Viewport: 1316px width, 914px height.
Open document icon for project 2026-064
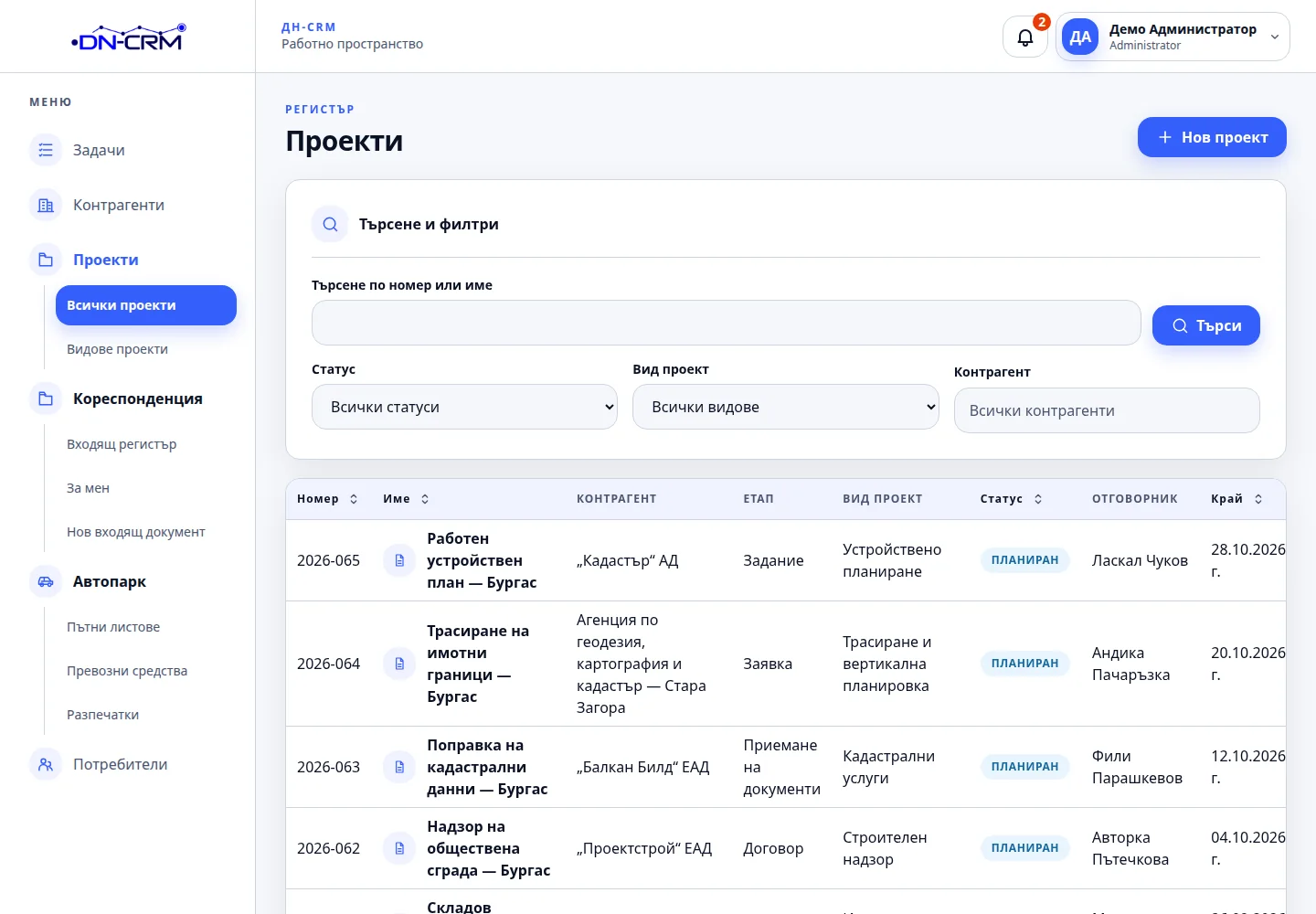coord(399,664)
